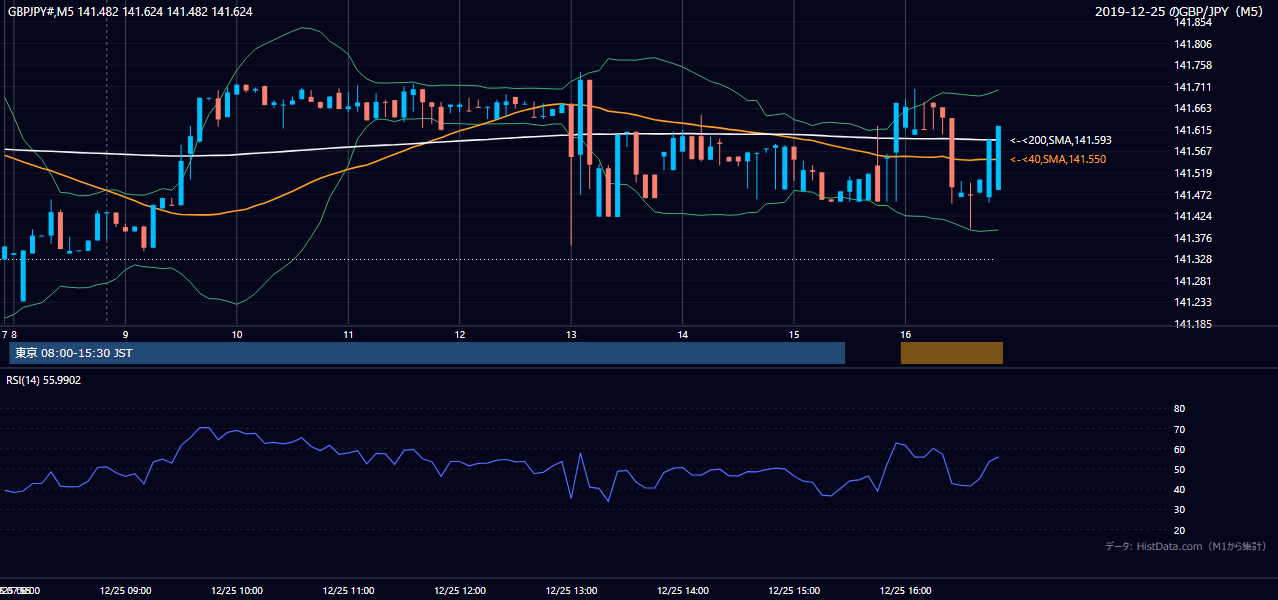Click hour marker 16 below price chart
Screen dimensions: 1278x600
pos(905,334)
